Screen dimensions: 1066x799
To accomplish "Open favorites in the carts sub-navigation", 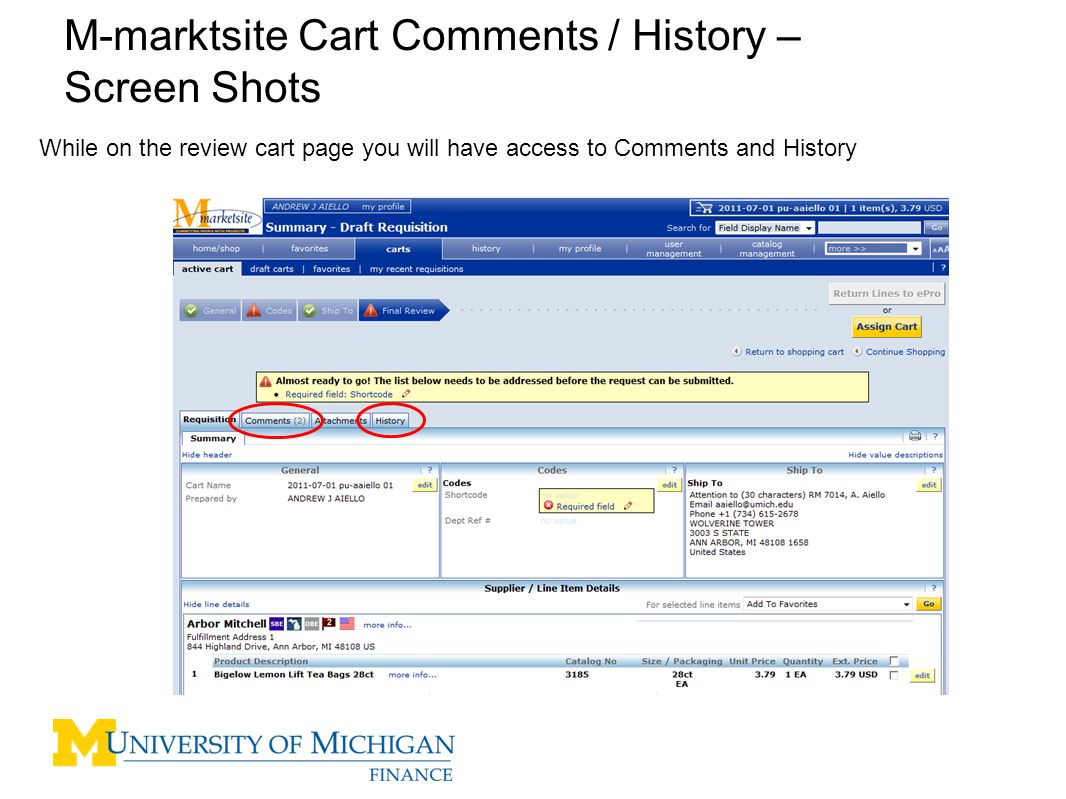I will coord(332,269).
